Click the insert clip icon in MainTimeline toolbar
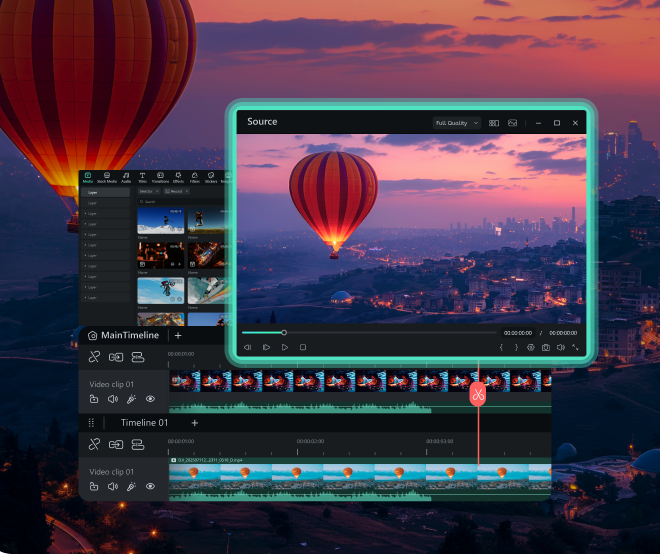This screenshot has height=554, width=660. point(116,357)
